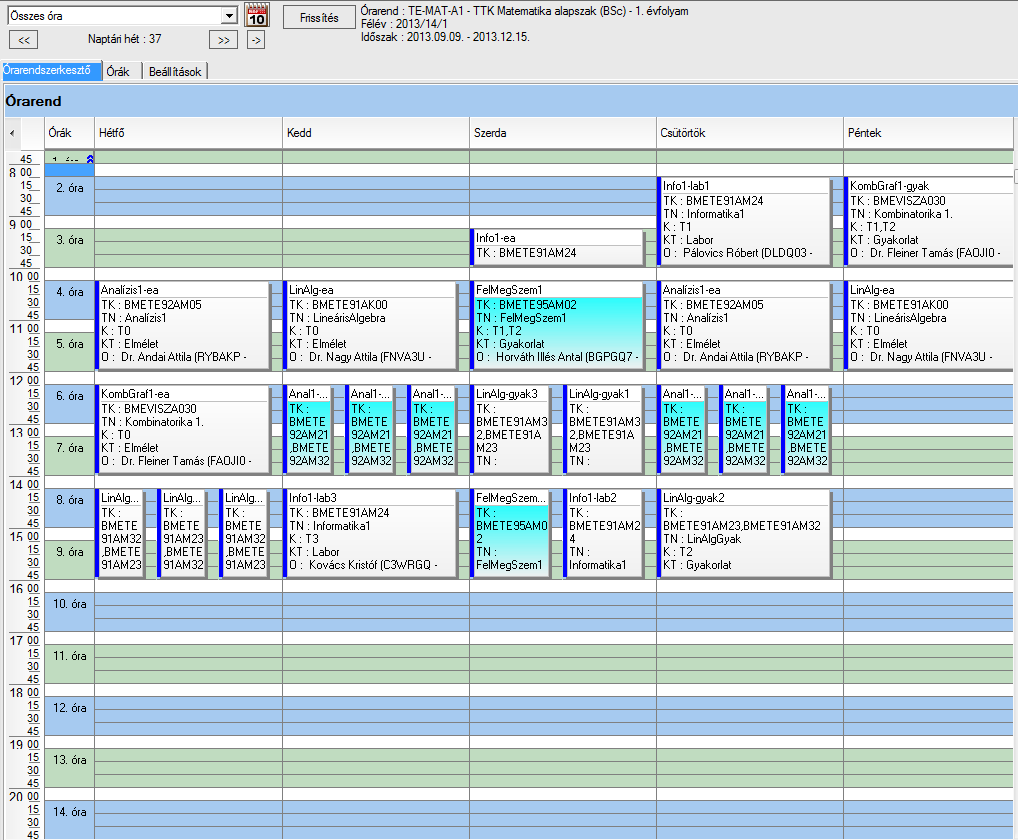Select Tuesday LinAlg-ea lecture block
1018x840 pixels.
coord(371,325)
